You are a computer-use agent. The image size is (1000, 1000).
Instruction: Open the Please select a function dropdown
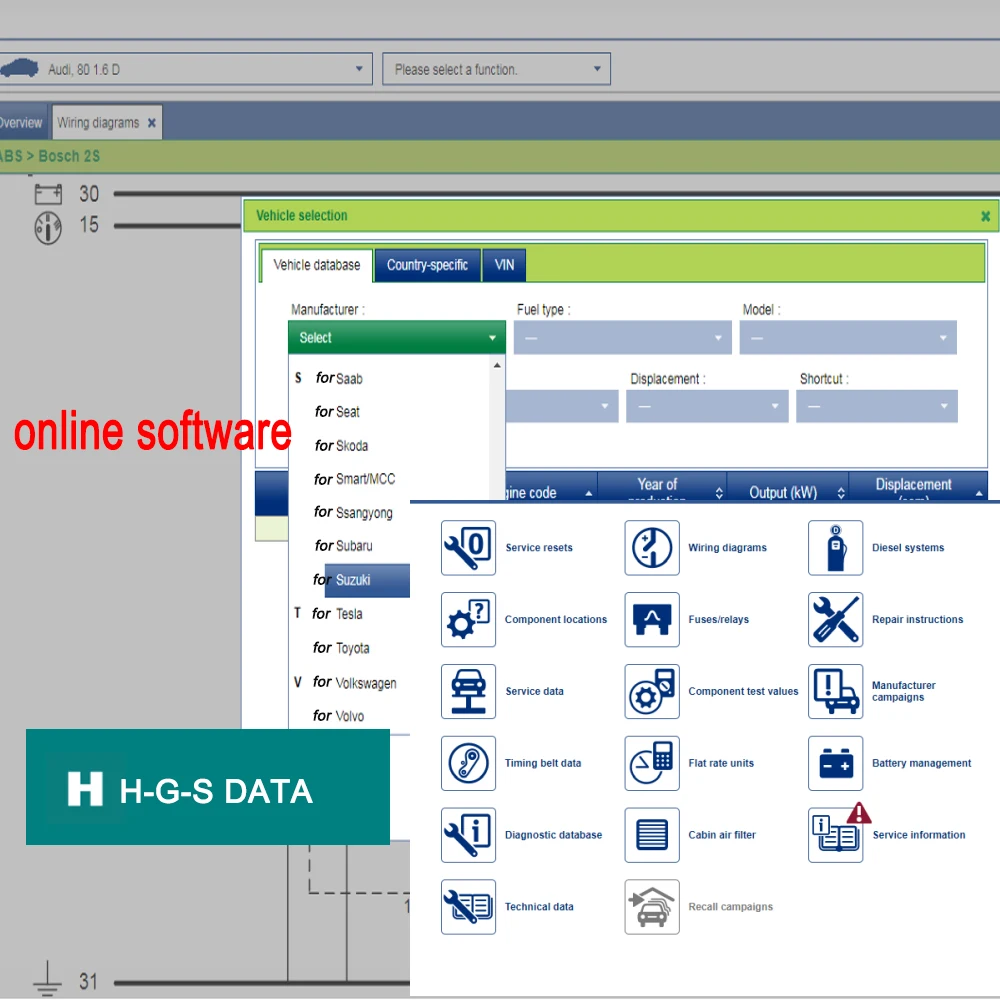(x=496, y=69)
